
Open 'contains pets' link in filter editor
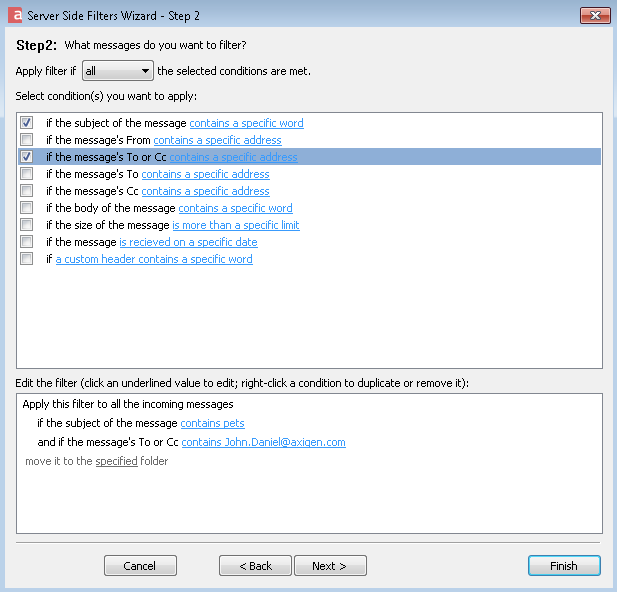pyautogui.click(x=212, y=423)
